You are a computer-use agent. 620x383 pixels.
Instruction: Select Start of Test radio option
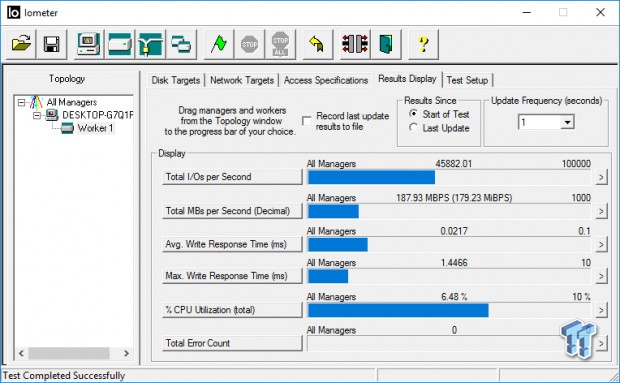[x=414, y=114]
